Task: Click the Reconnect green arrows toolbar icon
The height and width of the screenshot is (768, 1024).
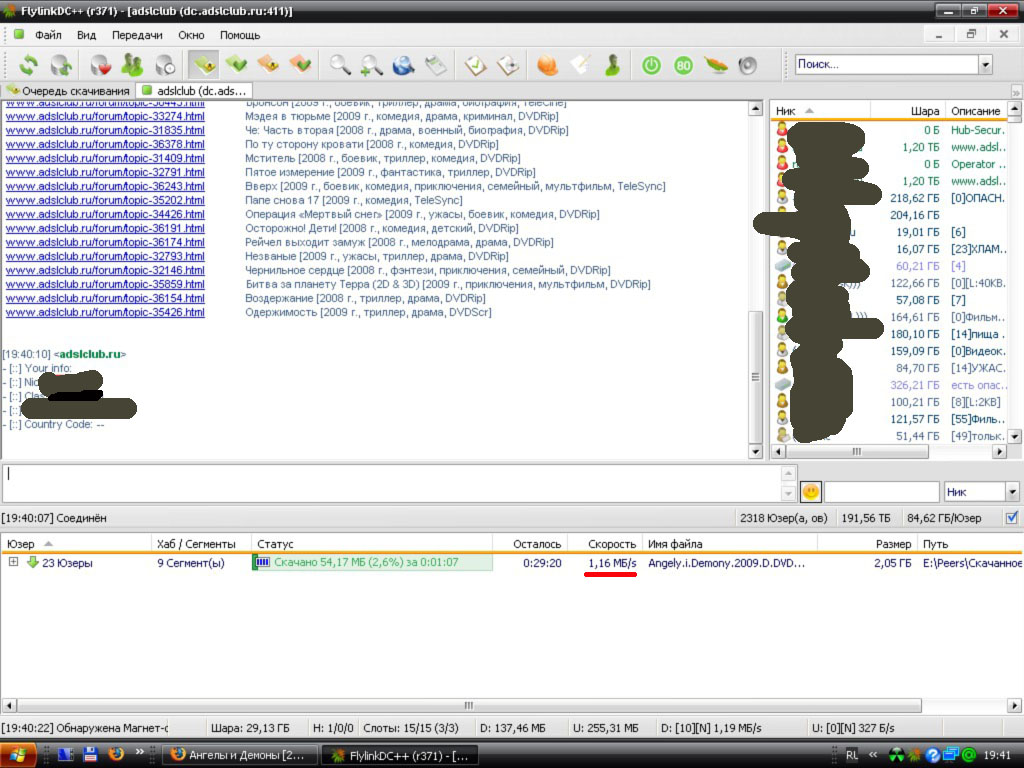Action: point(28,65)
